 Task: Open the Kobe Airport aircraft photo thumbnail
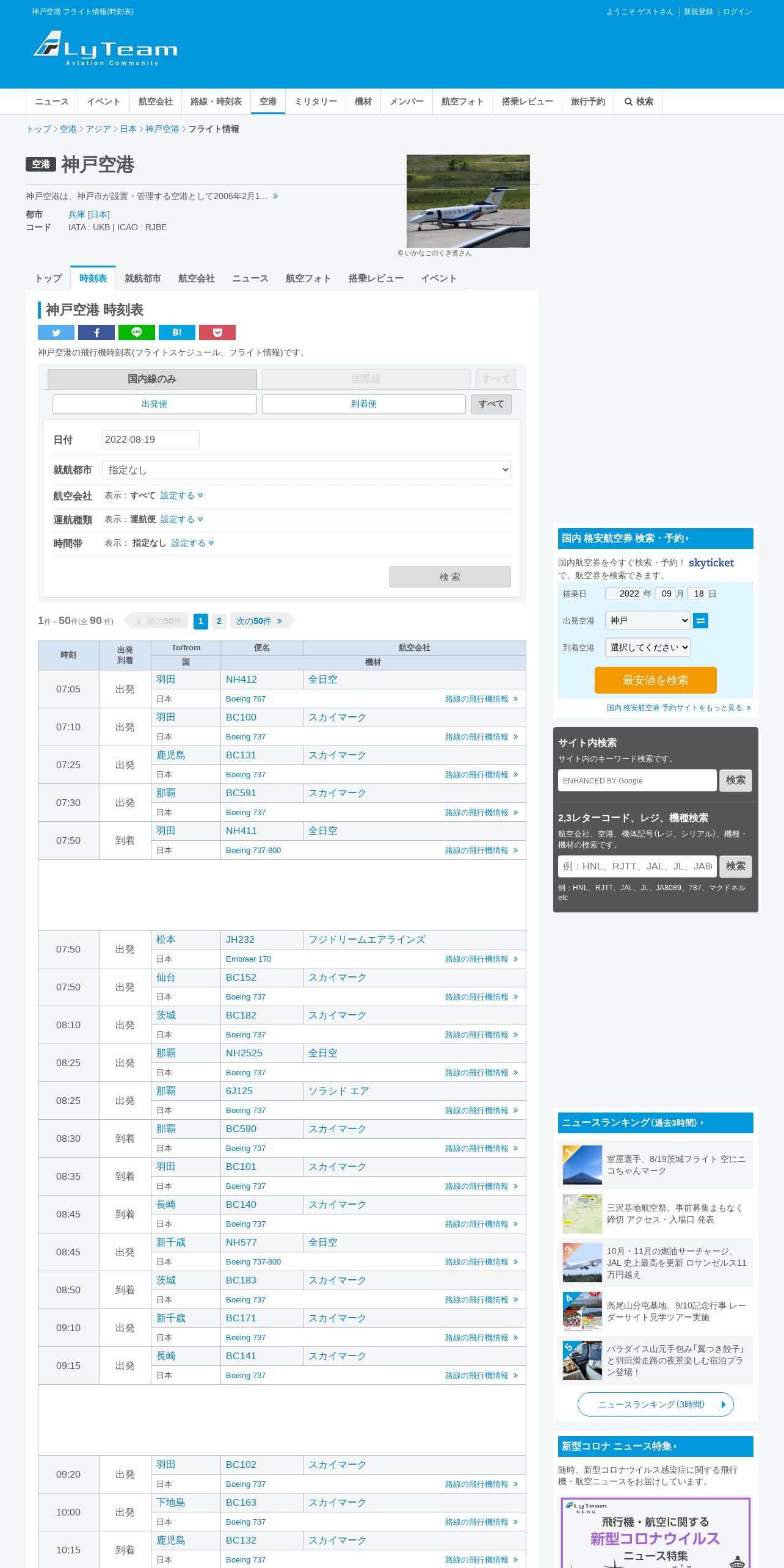point(468,201)
